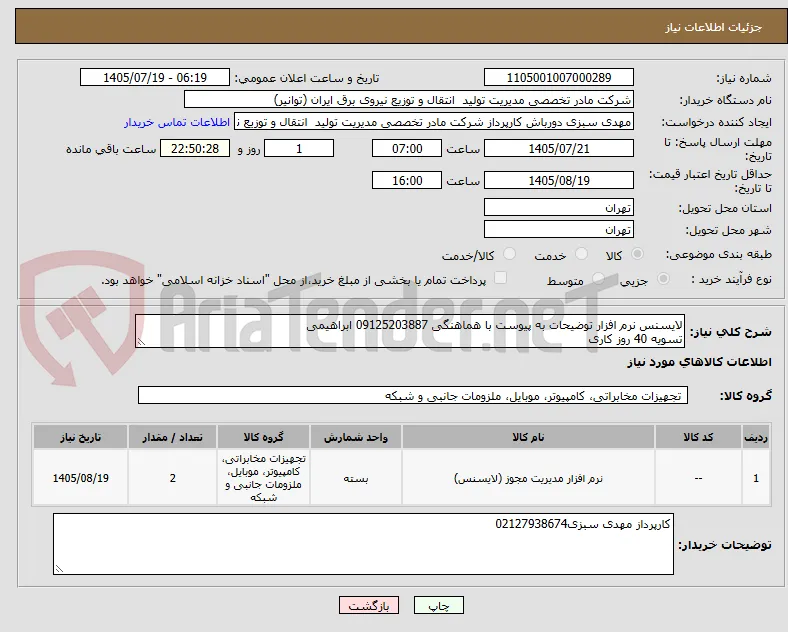Image resolution: width=788 pixels, height=632 pixels.
Task: Click the delivery city field تهران
Action: coord(559,230)
